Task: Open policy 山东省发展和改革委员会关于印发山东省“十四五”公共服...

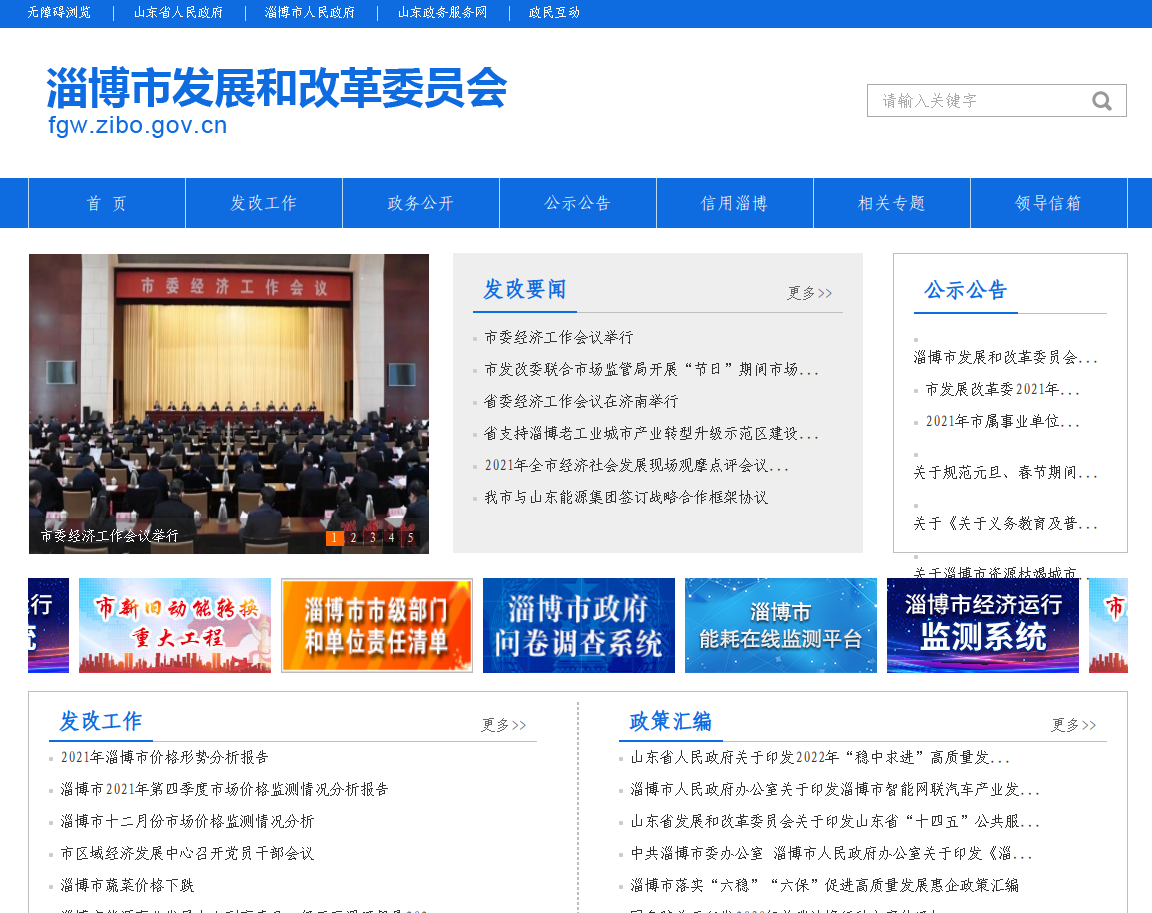Action: point(835,821)
